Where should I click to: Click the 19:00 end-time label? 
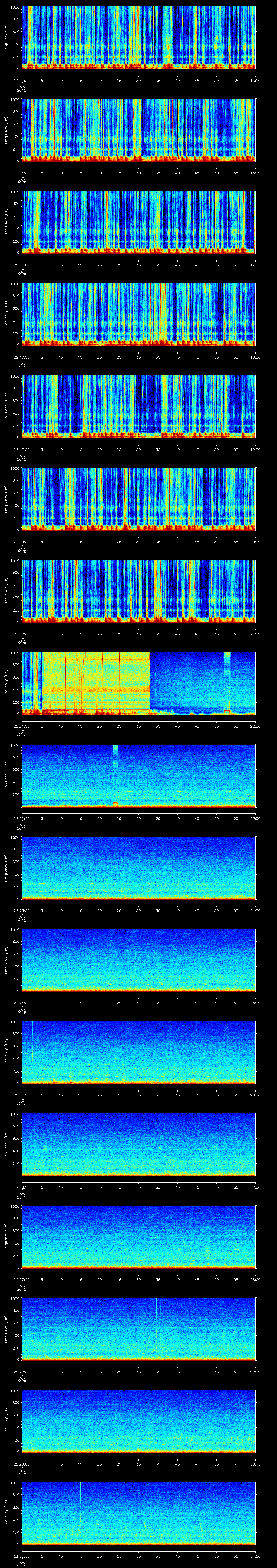click(x=256, y=449)
